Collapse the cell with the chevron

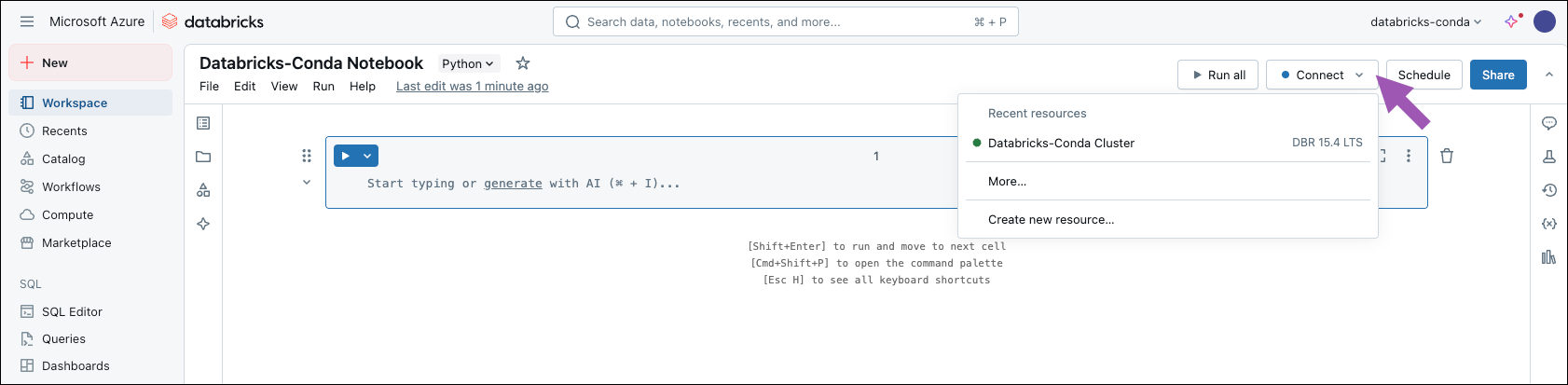click(x=307, y=183)
